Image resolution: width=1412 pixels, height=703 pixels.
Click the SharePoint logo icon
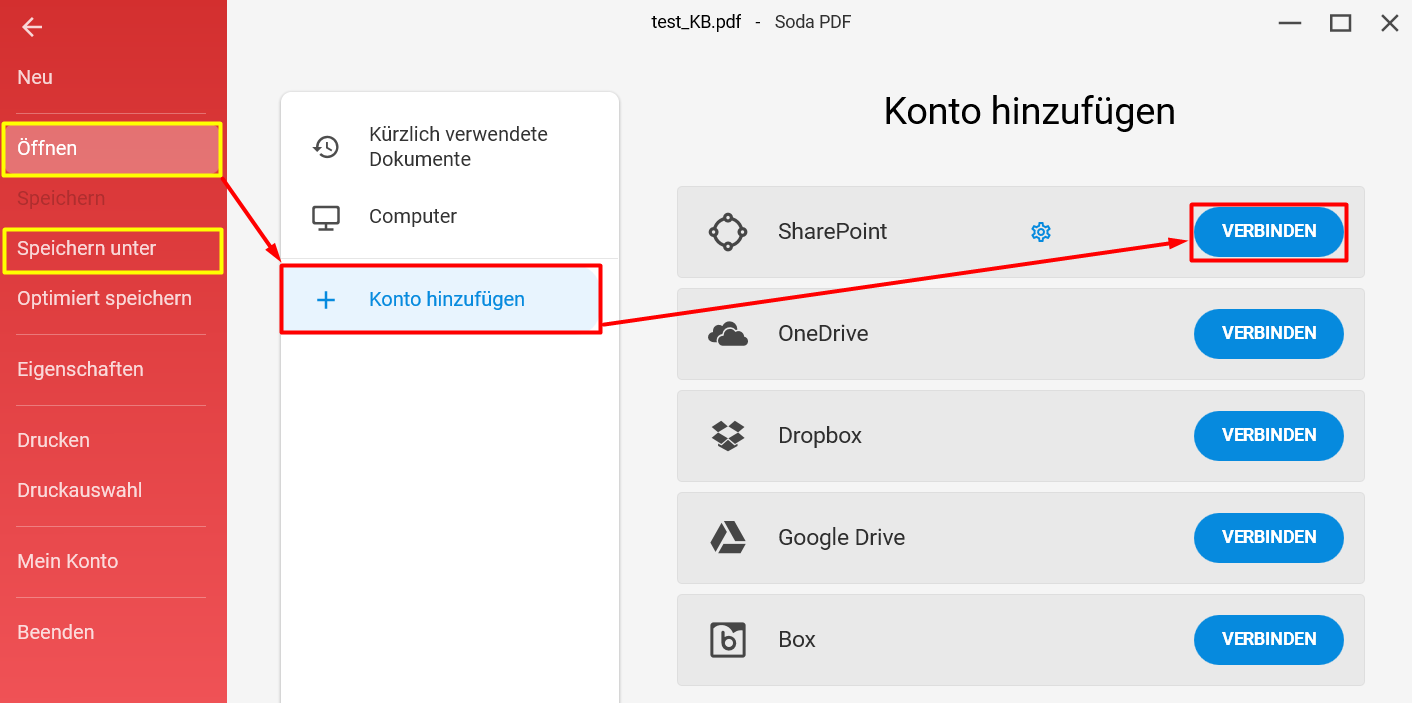click(x=728, y=232)
